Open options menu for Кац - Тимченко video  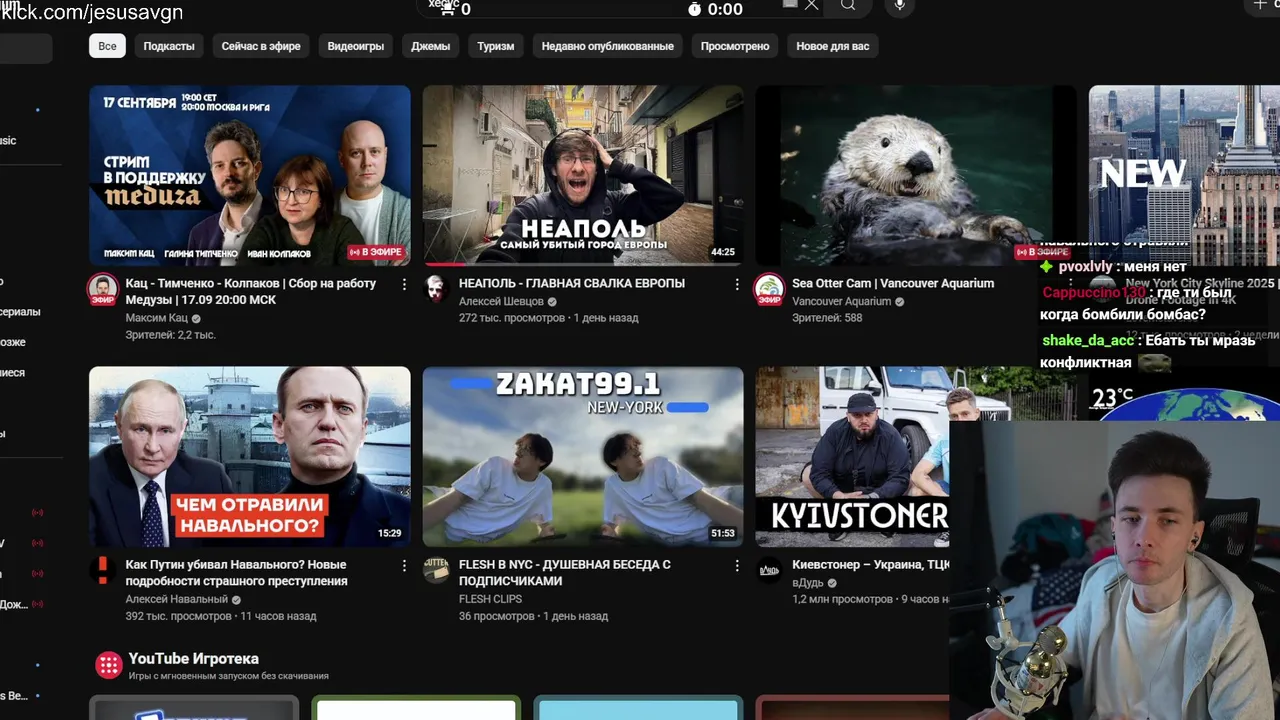point(404,284)
